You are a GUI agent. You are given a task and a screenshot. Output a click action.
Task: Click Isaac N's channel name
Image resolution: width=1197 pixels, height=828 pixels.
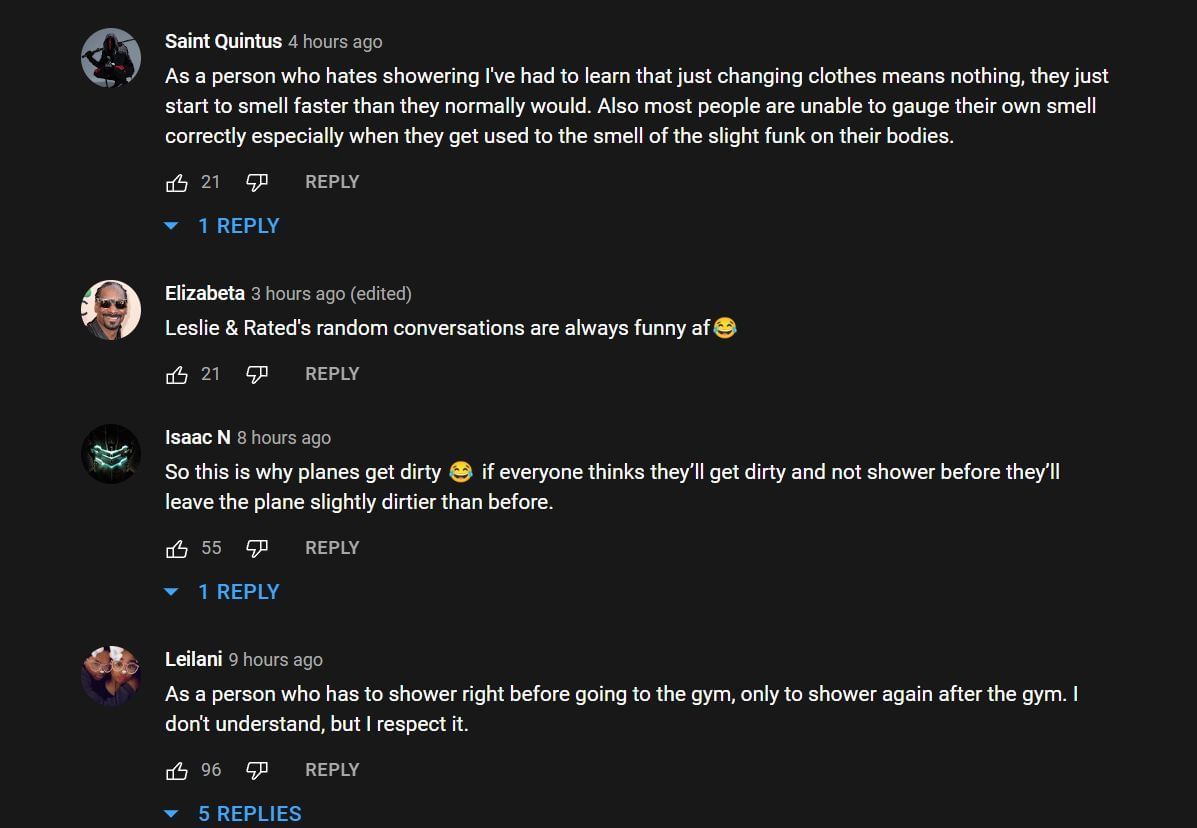click(197, 437)
